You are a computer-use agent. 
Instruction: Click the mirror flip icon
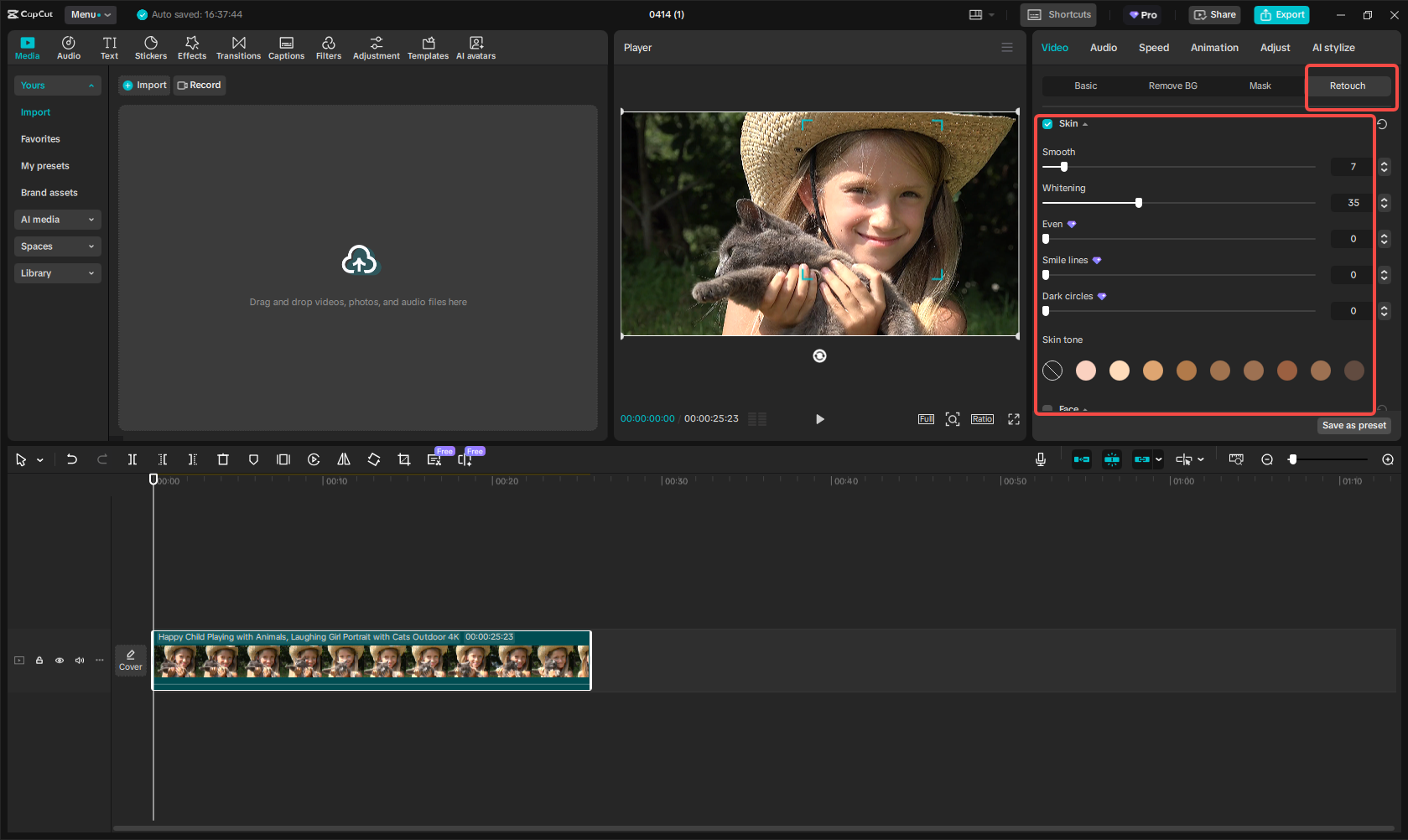click(344, 459)
